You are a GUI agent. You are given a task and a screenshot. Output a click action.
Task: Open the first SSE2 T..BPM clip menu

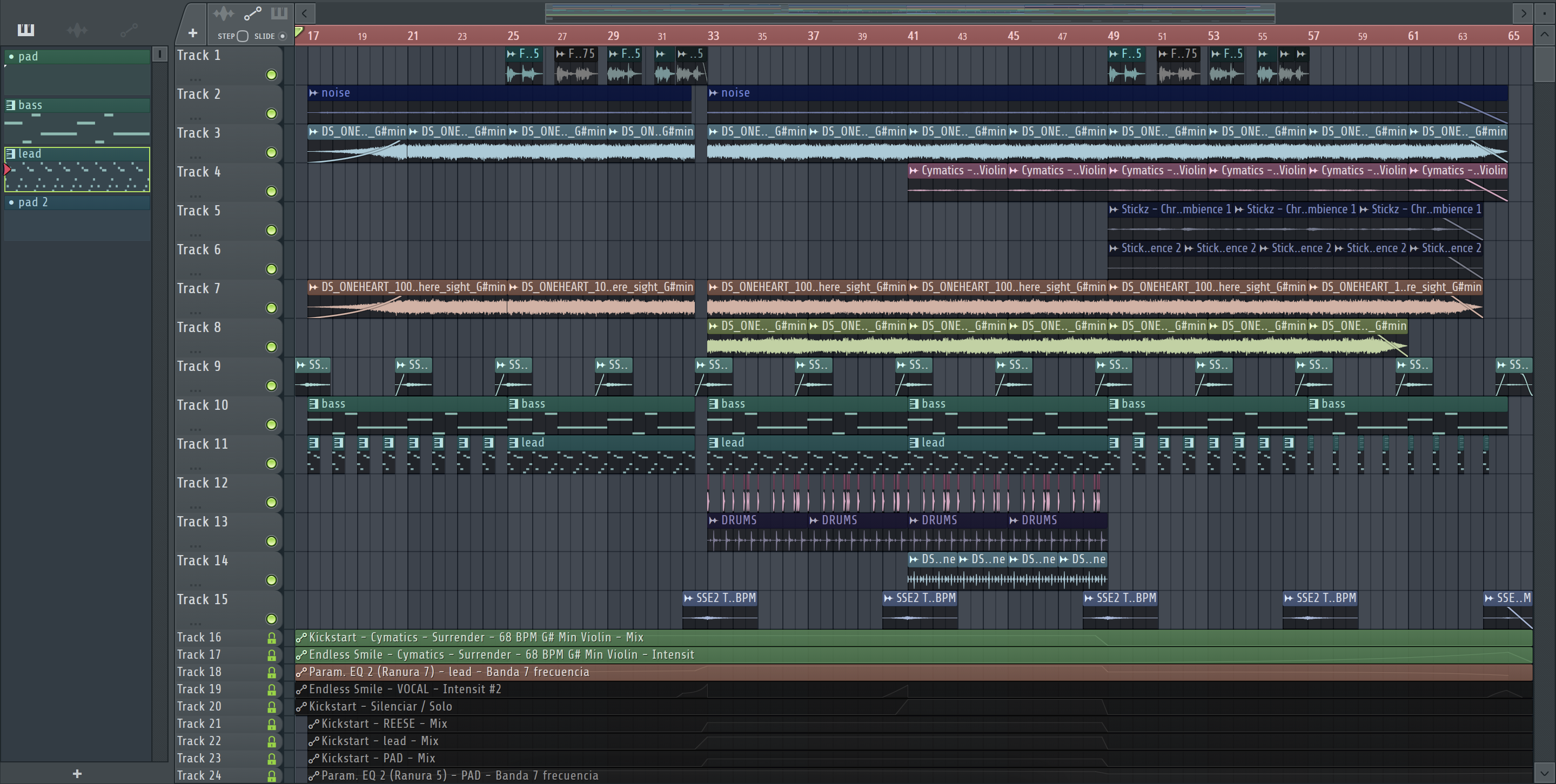(x=689, y=598)
